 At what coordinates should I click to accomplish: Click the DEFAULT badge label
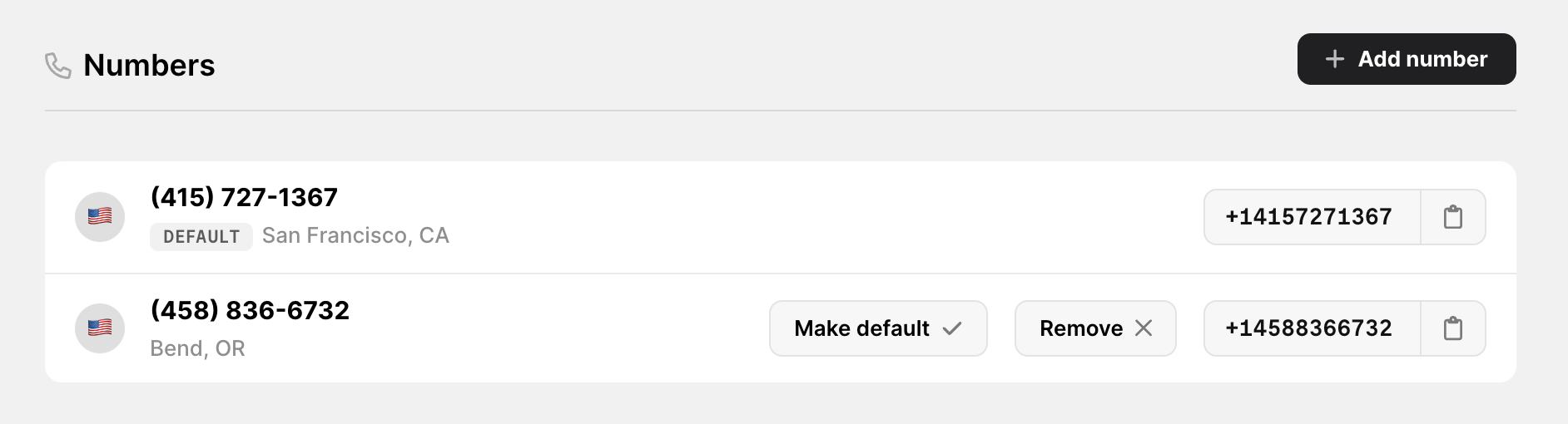pos(201,237)
